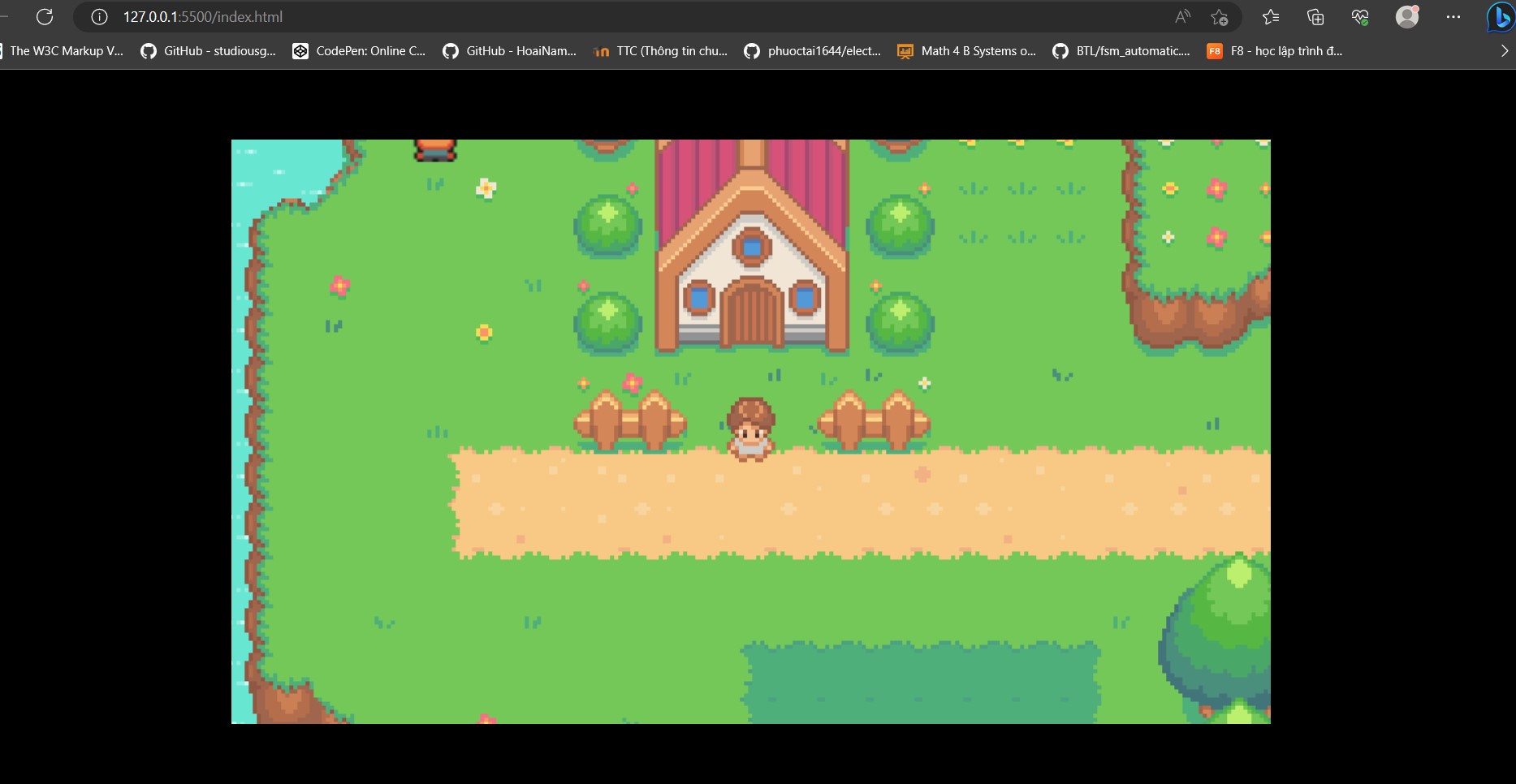Add this page to favorites
The width and height of the screenshot is (1516, 784).
click(1219, 16)
